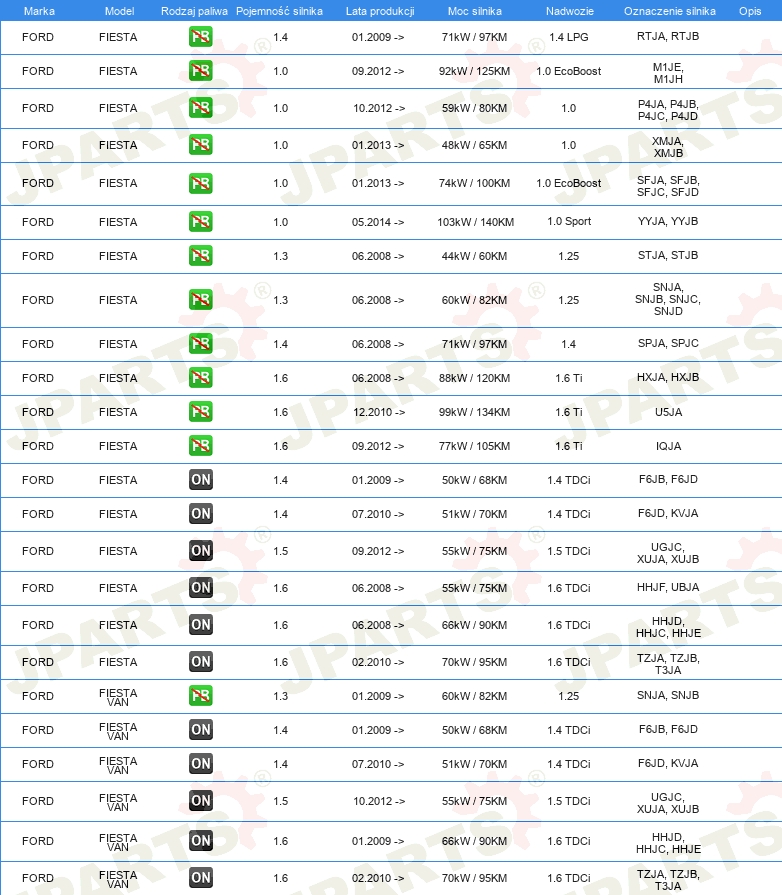Select the 'SFJA, SFJB, SFJC, SFJD' cell
The image size is (782, 895).
(x=668, y=186)
